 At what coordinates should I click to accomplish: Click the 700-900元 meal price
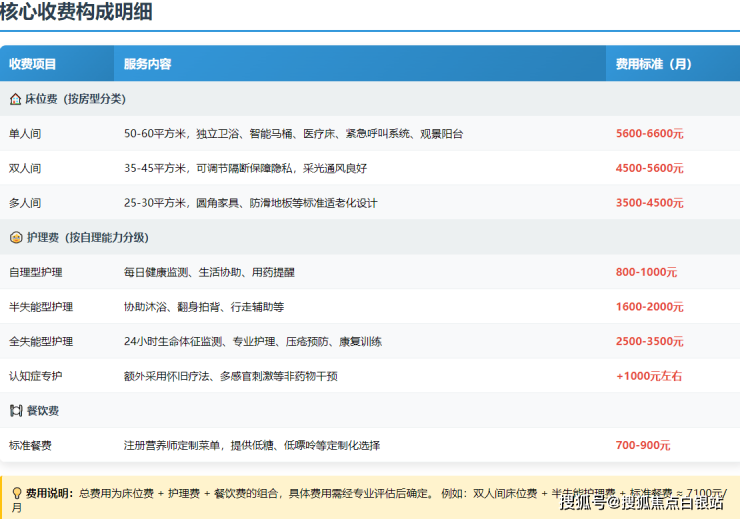point(643,445)
